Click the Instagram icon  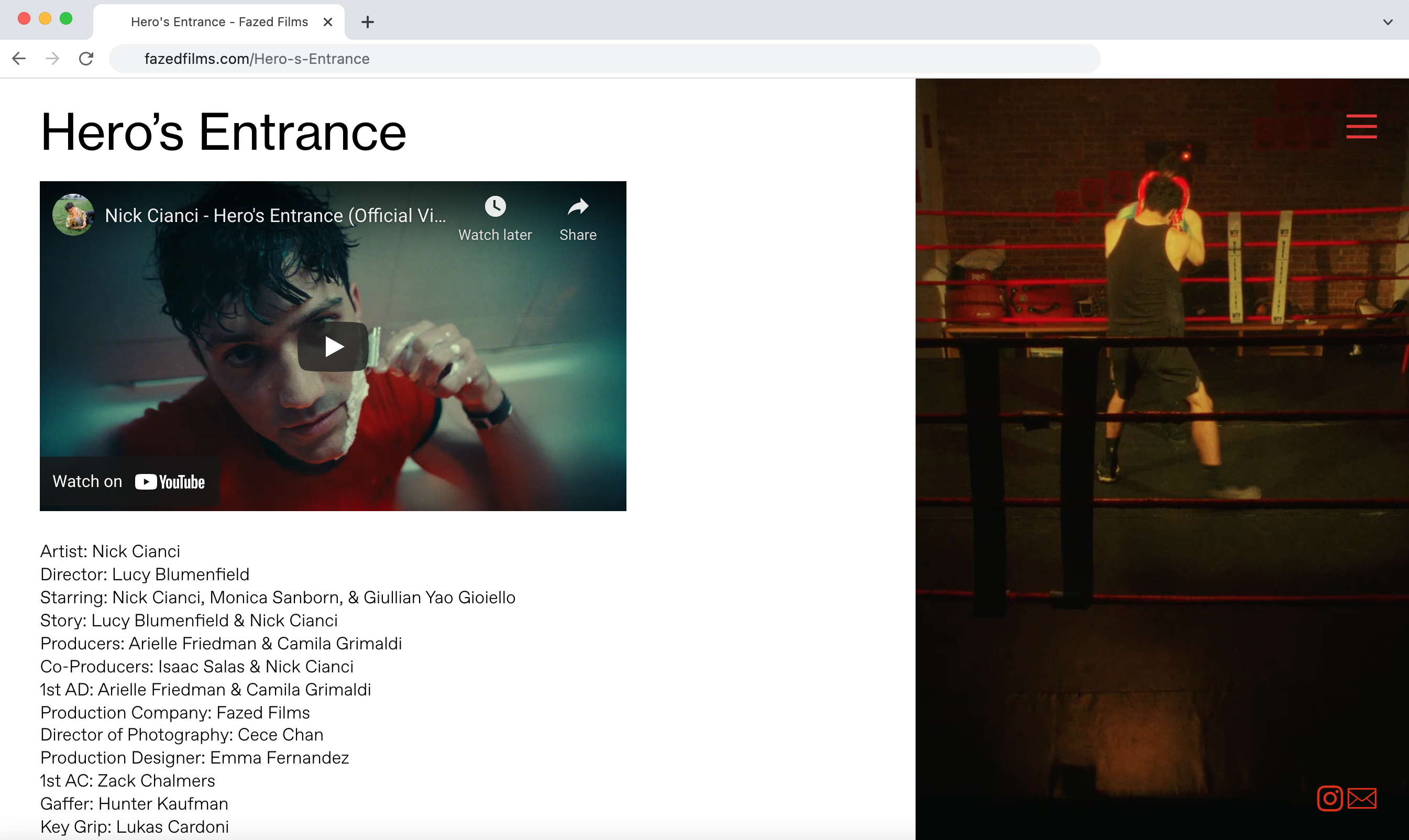(x=1329, y=799)
